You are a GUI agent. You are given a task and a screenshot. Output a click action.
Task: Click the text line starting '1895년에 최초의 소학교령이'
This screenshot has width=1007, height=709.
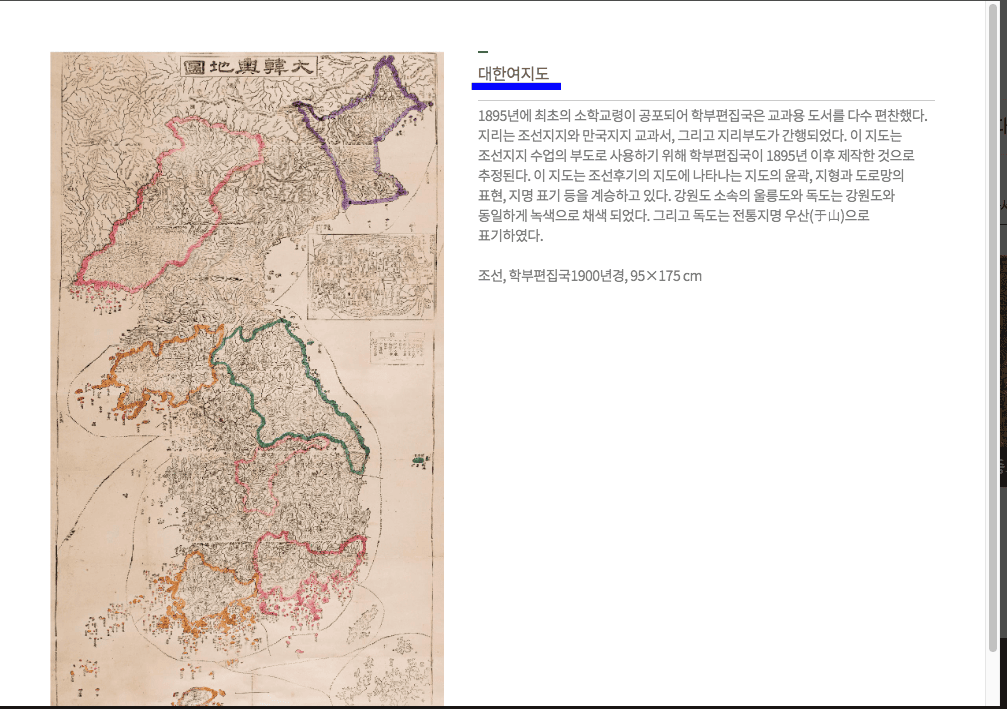703,116
